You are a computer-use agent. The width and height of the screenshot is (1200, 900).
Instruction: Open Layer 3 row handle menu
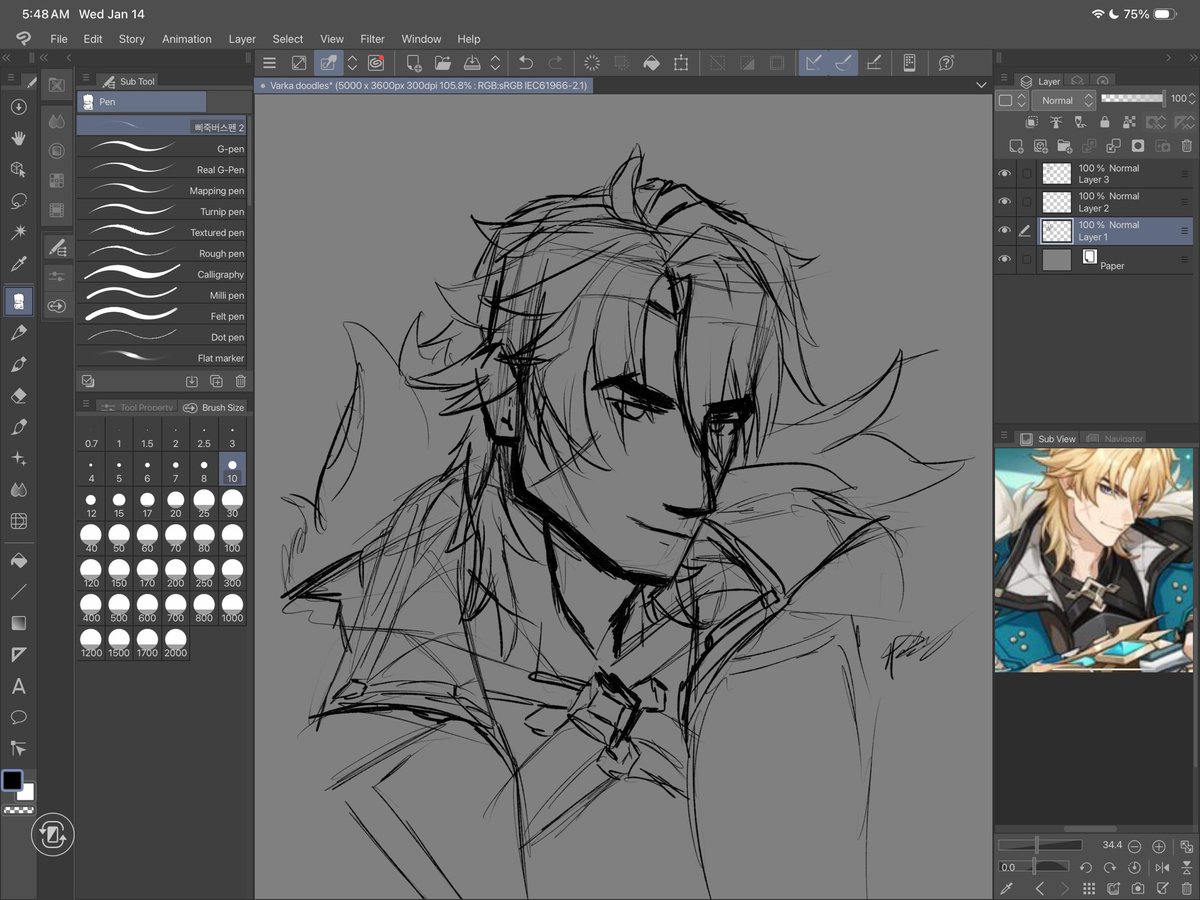(1185, 174)
